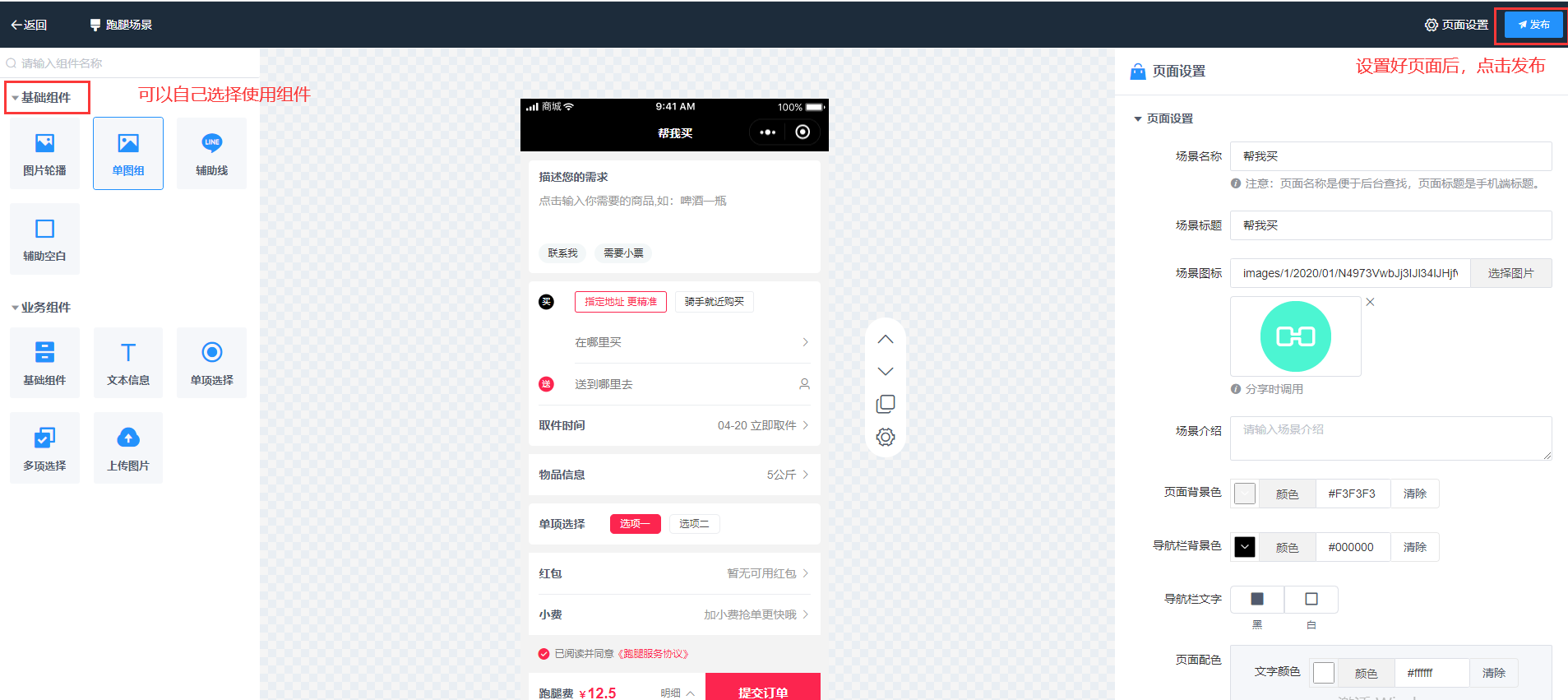Clear the 文字颜色 text color
The height and width of the screenshot is (700, 1568).
pyautogui.click(x=1493, y=673)
